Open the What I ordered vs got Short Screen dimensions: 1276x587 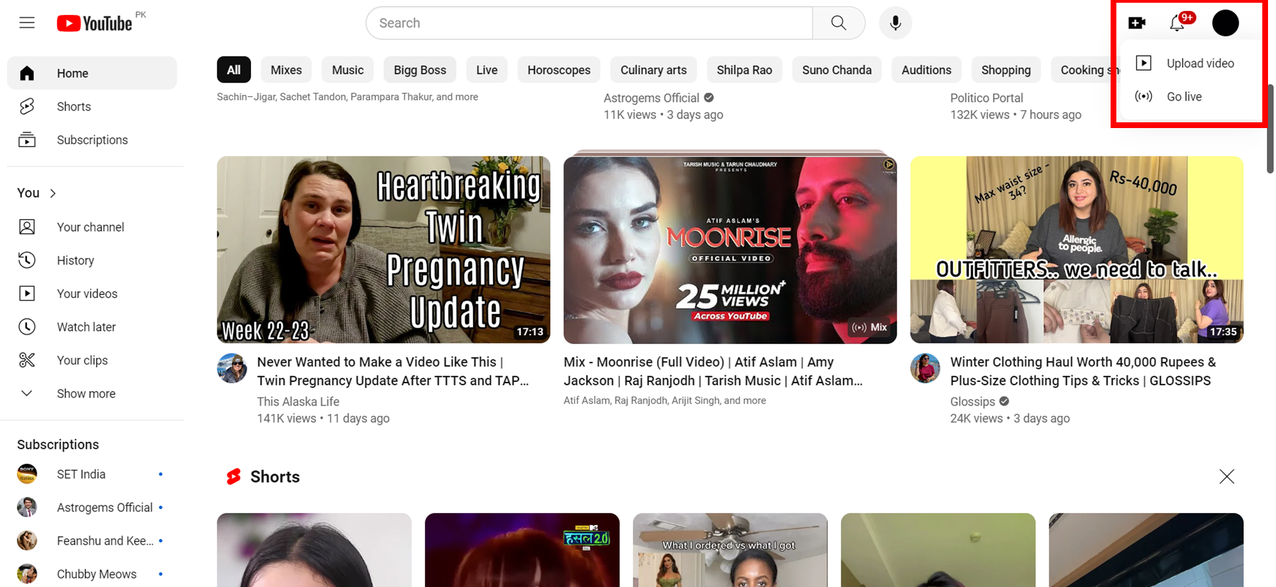coord(730,550)
